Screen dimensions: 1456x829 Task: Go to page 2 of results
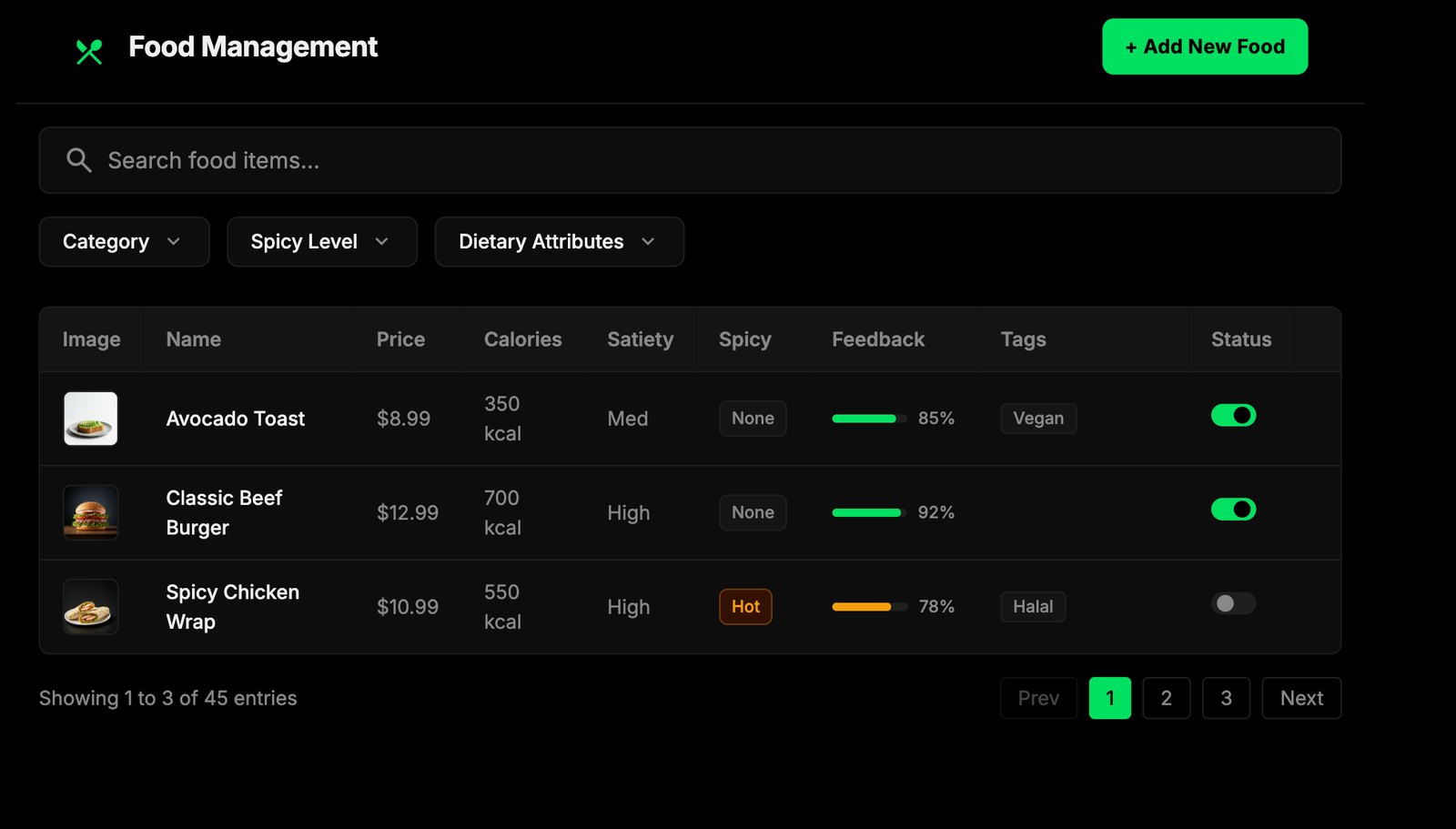[x=1166, y=698]
